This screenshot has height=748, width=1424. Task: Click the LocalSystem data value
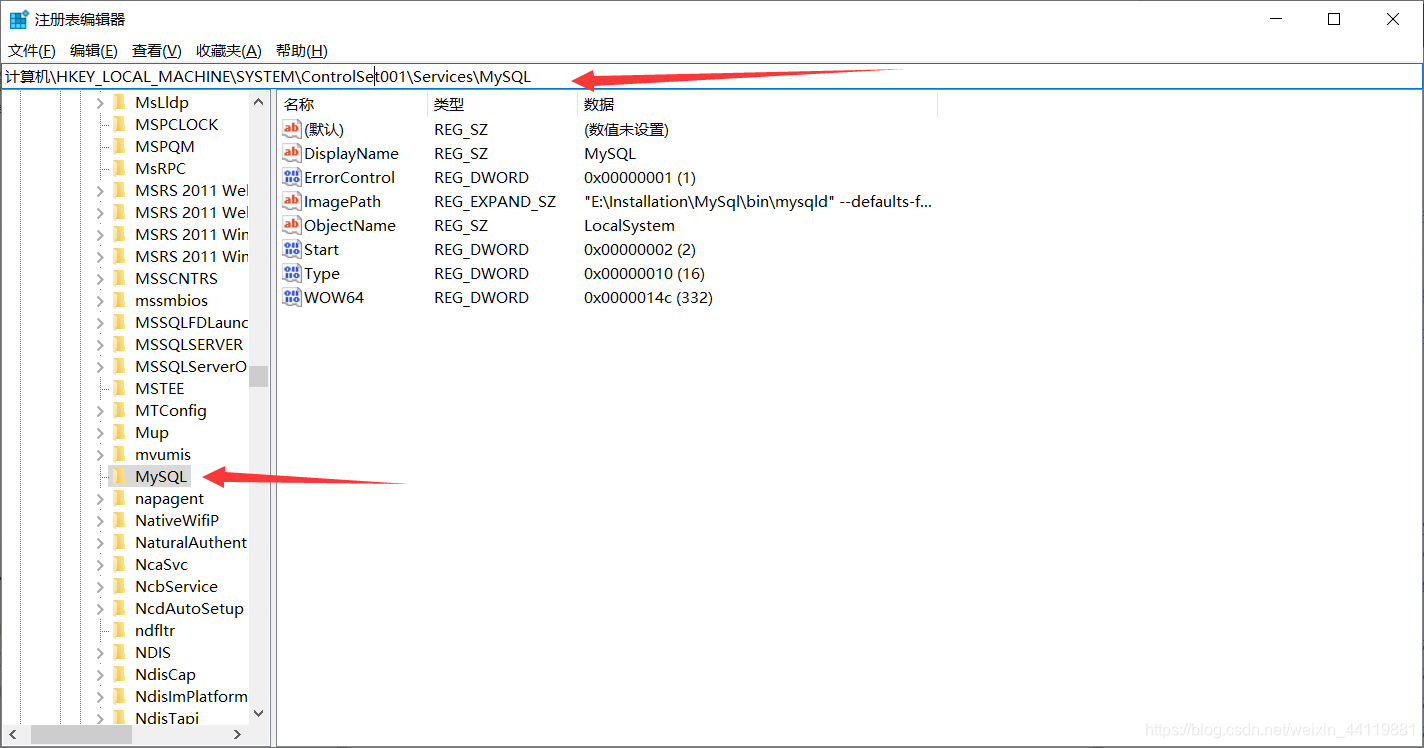tap(629, 225)
